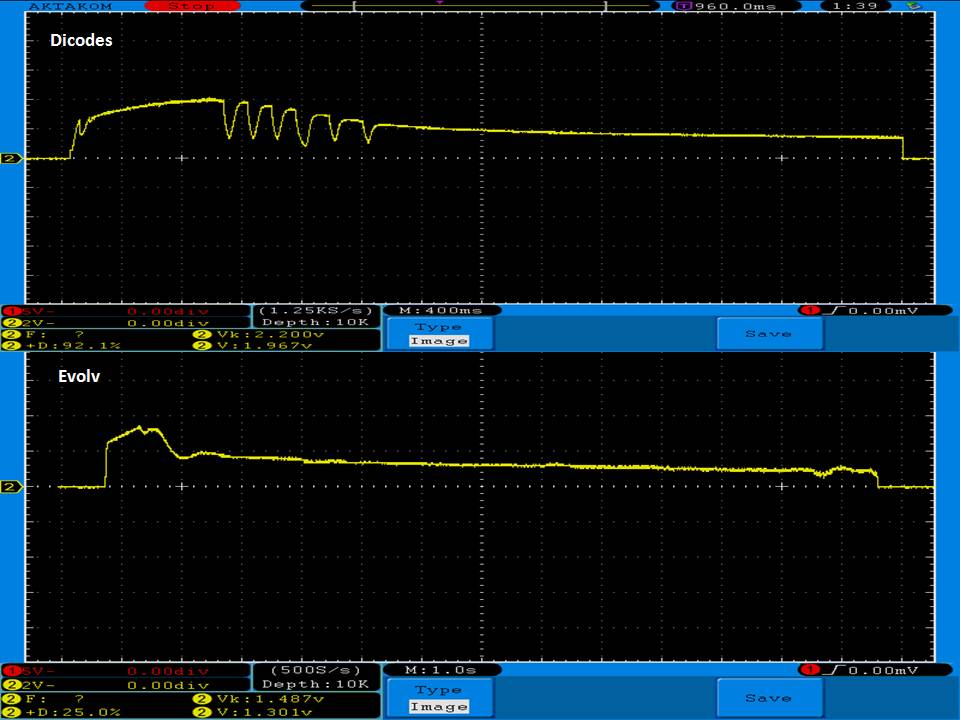960x720 pixels.
Task: Click the top-right USB connection icon
Action: tap(911, 5)
